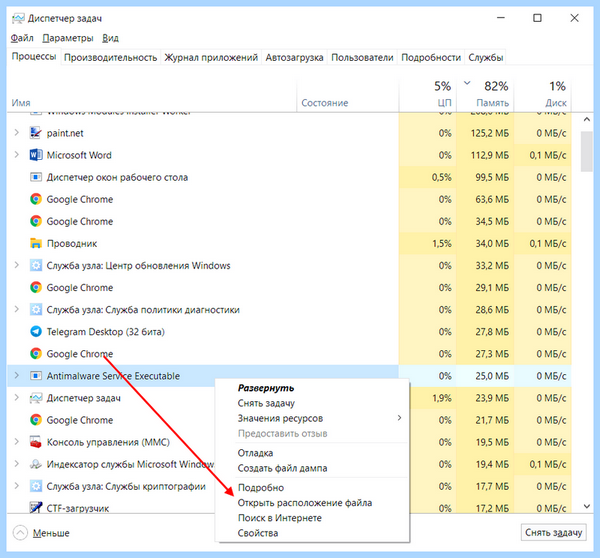Switch to the Журнал приложений tab
This screenshot has width=600, height=558.
click(x=211, y=57)
